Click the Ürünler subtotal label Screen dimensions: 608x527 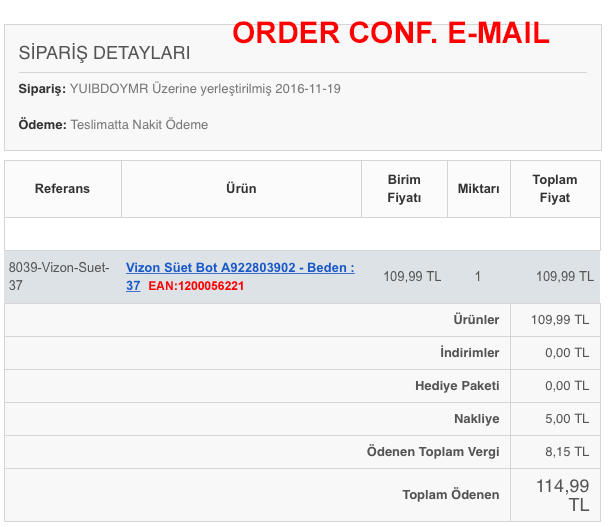(476, 320)
